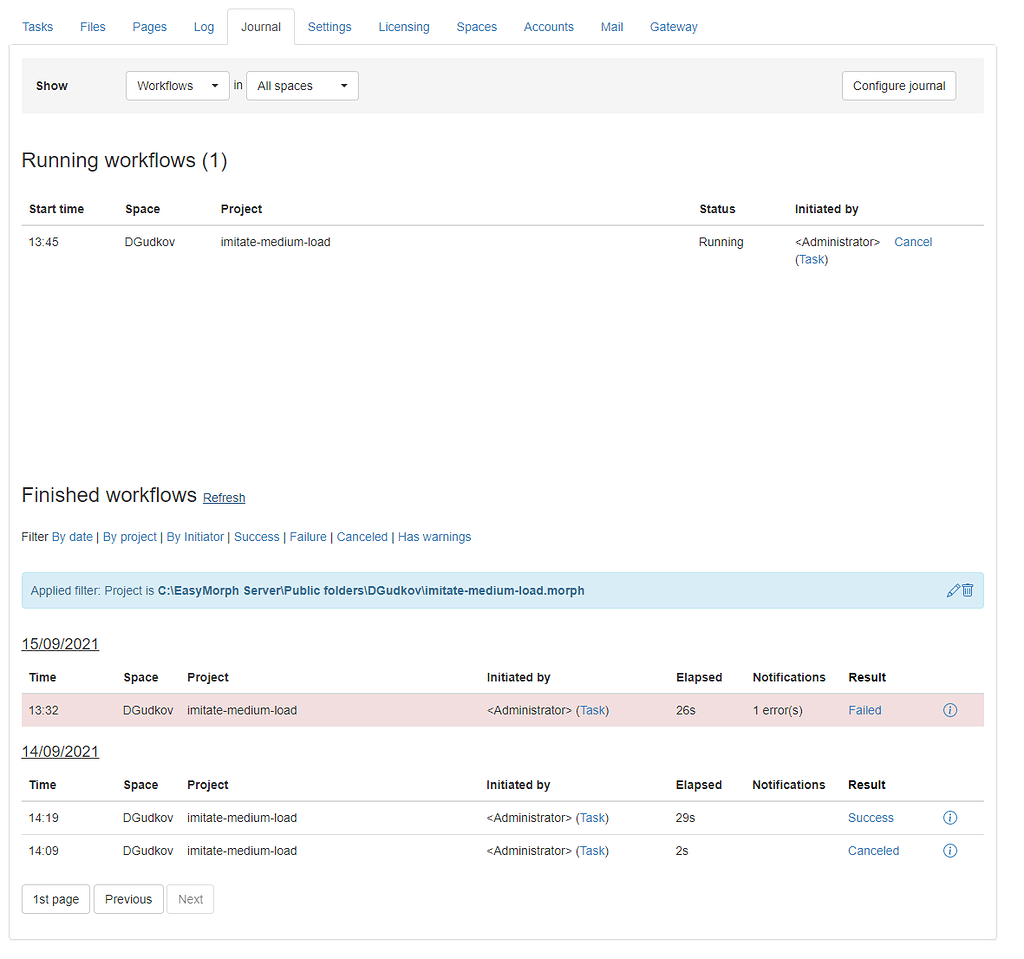Open the All spaces dropdown
The height and width of the screenshot is (959, 1024).
[302, 86]
